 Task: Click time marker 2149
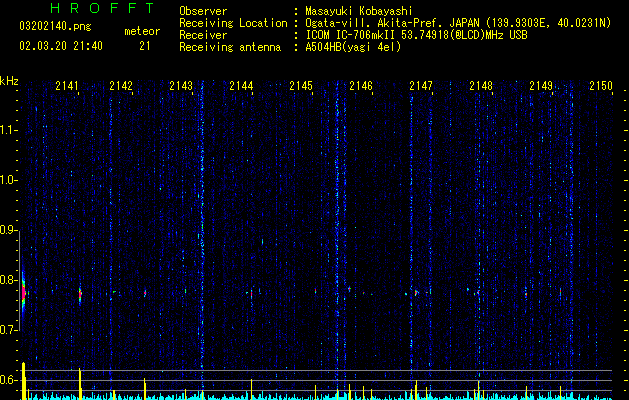coord(541,85)
